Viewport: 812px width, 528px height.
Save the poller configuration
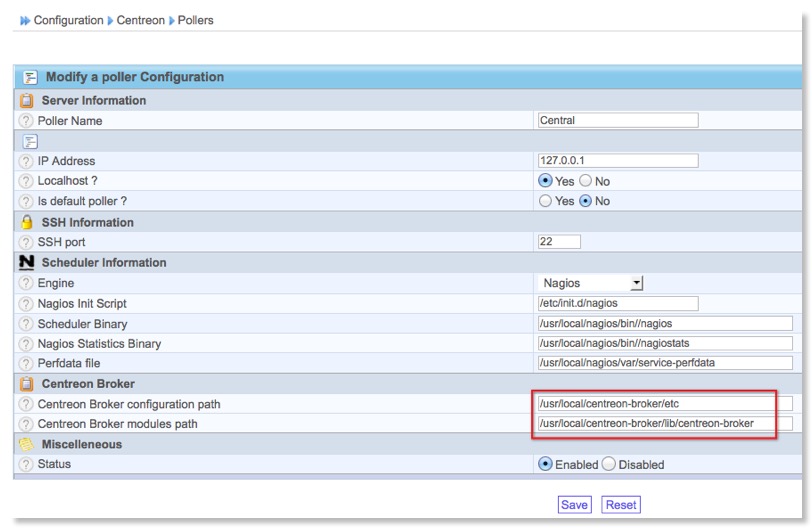coord(574,505)
